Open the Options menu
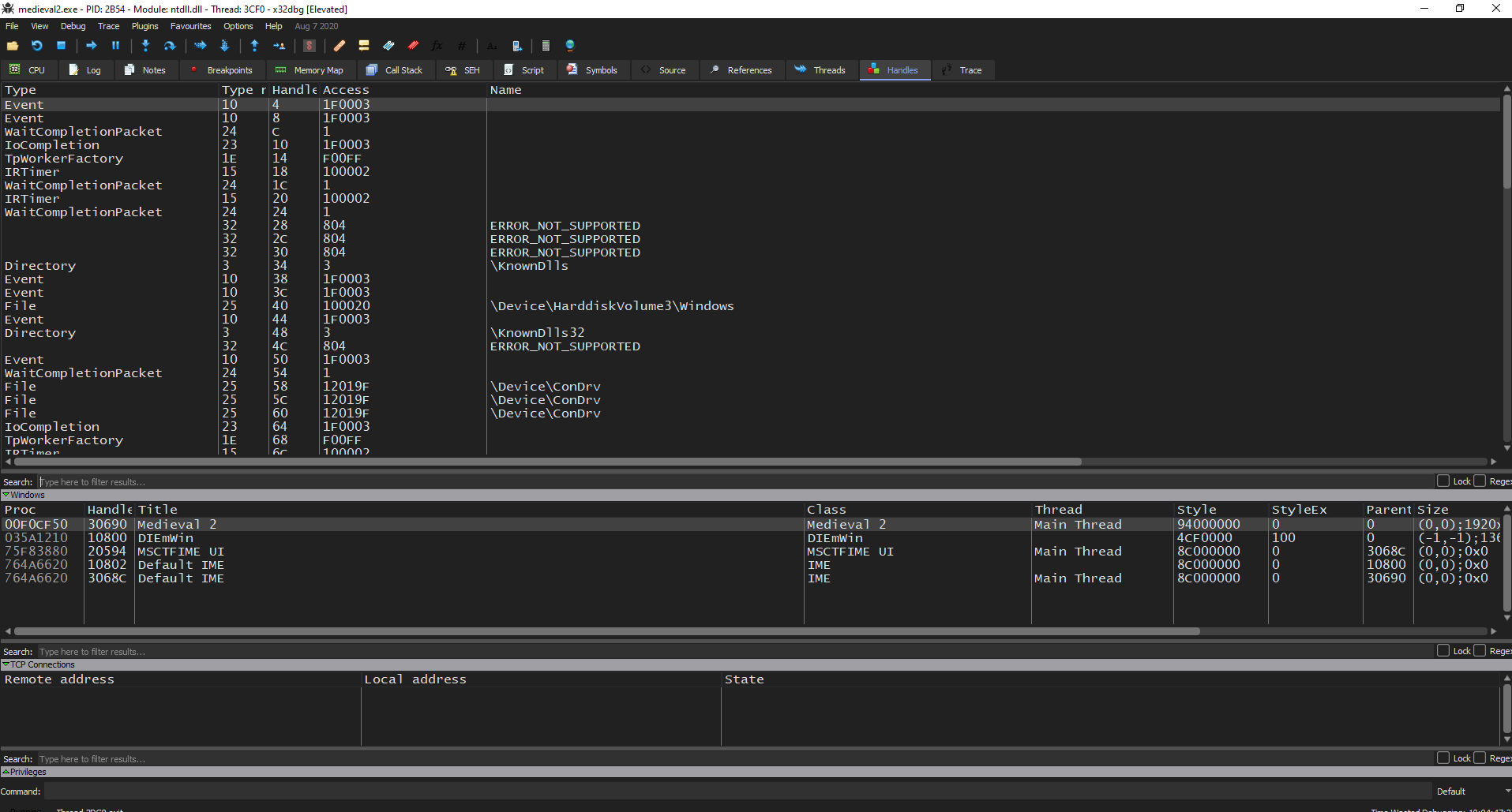The width and height of the screenshot is (1512, 812). (238, 26)
